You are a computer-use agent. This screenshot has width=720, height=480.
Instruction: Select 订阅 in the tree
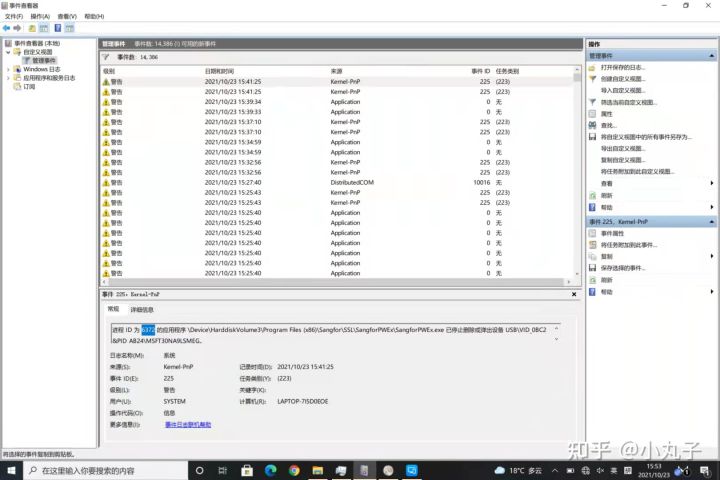point(29,86)
